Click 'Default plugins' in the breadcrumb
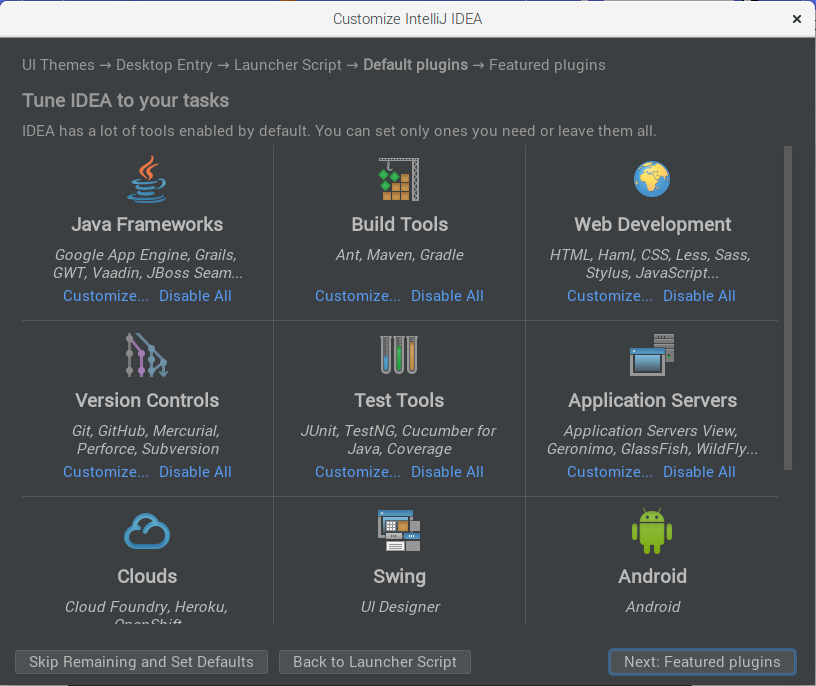The height and width of the screenshot is (686, 816). (x=415, y=65)
